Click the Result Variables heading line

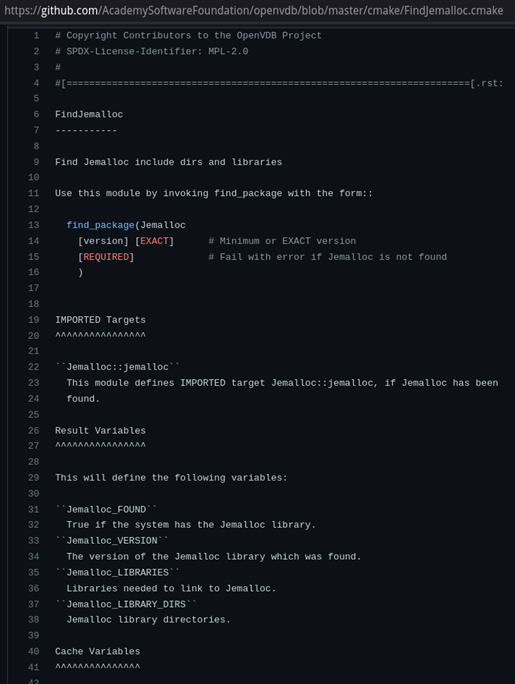pos(100,431)
